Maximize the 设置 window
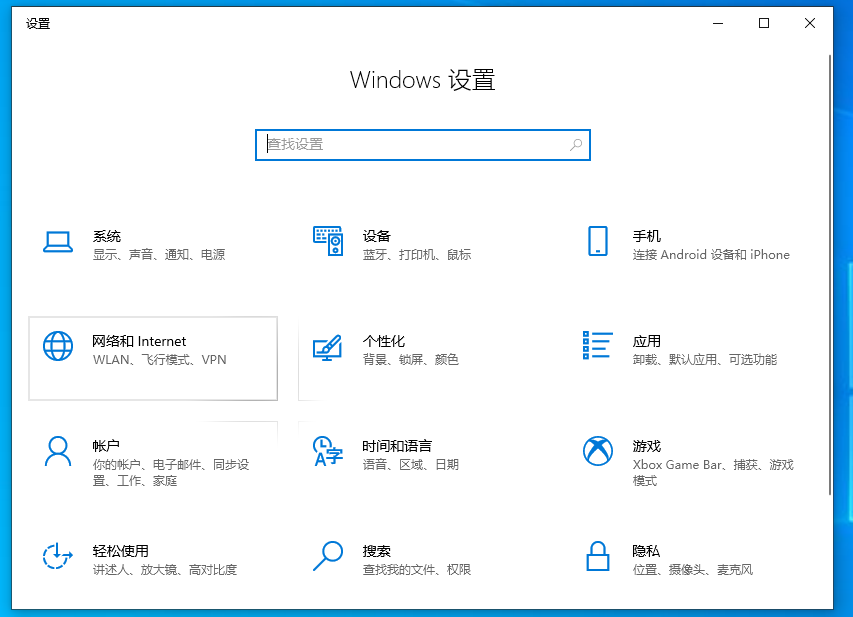853x617 pixels. [764, 23]
